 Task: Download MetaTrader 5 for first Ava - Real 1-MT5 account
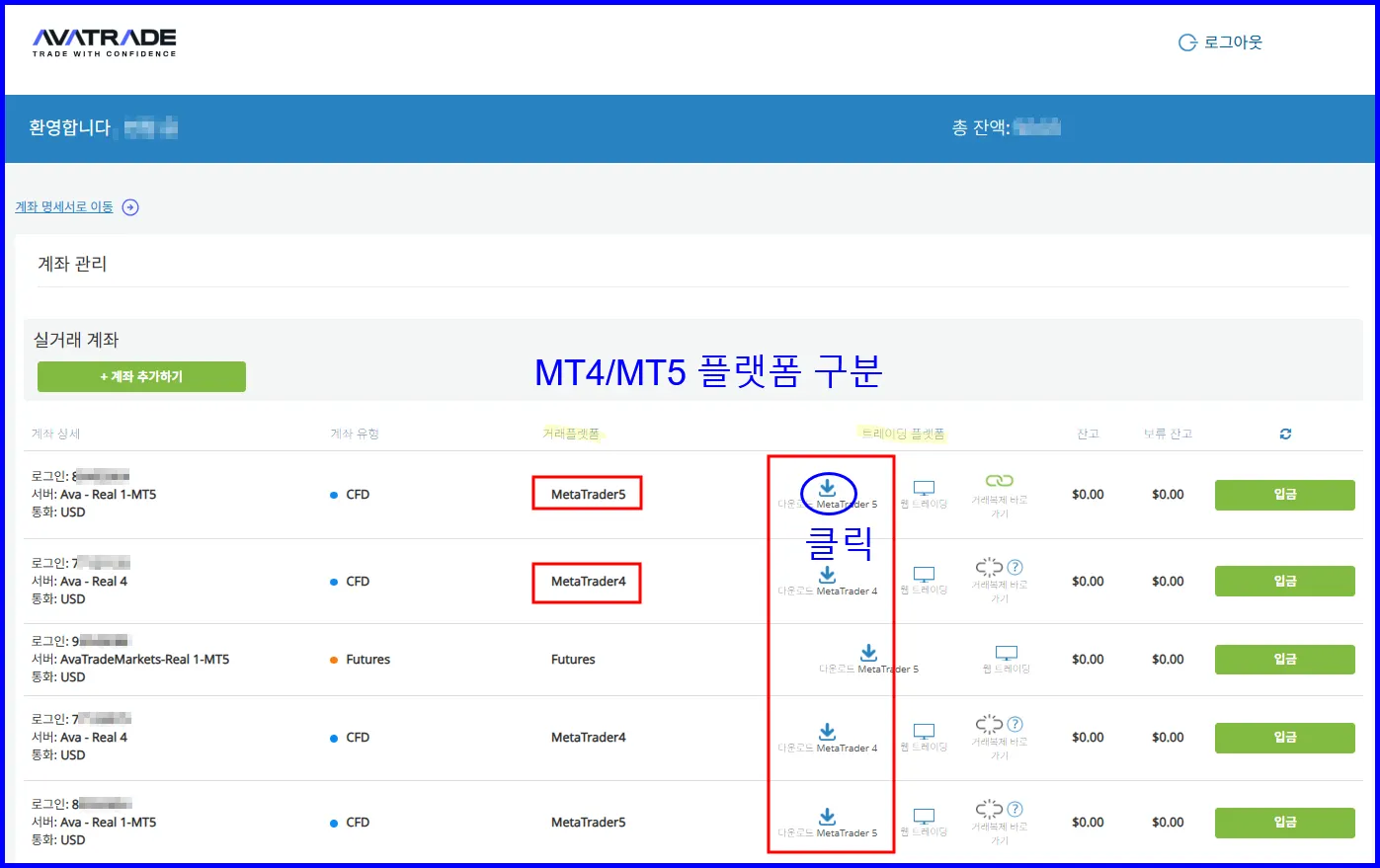[828, 487]
